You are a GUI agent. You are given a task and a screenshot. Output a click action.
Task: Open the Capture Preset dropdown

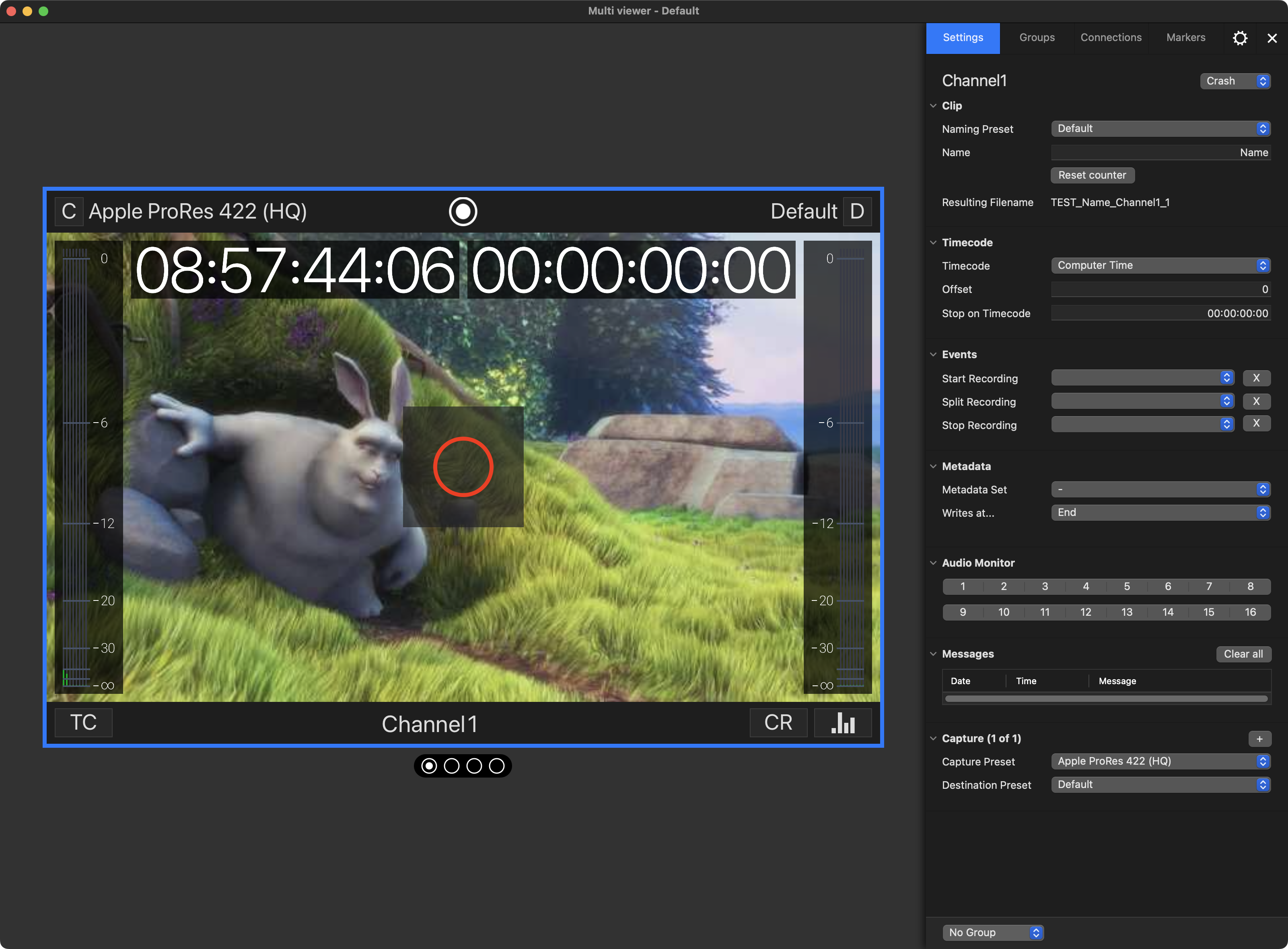point(1160,761)
